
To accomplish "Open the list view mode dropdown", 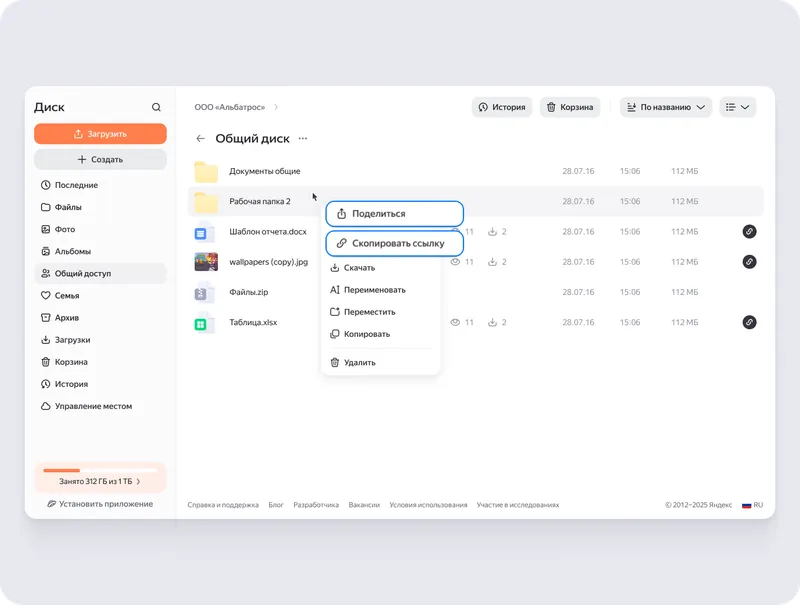I will pos(738,107).
